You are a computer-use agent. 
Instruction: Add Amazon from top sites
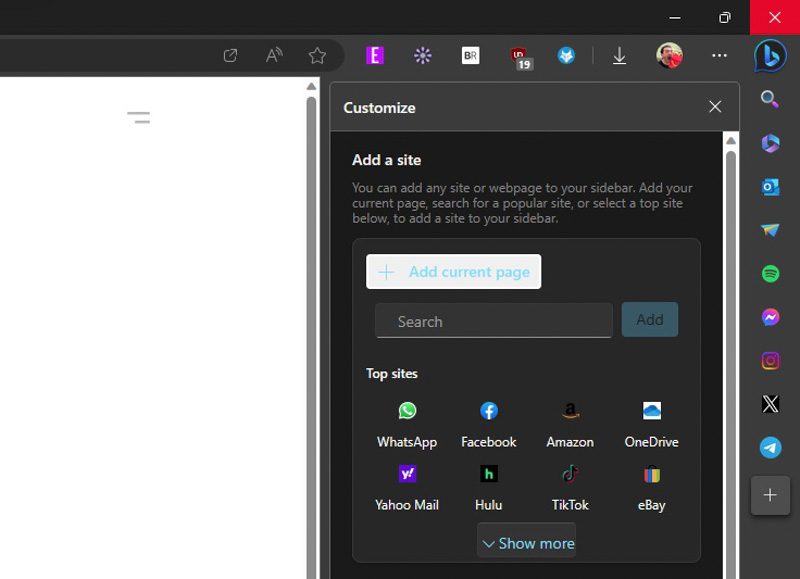(570, 425)
